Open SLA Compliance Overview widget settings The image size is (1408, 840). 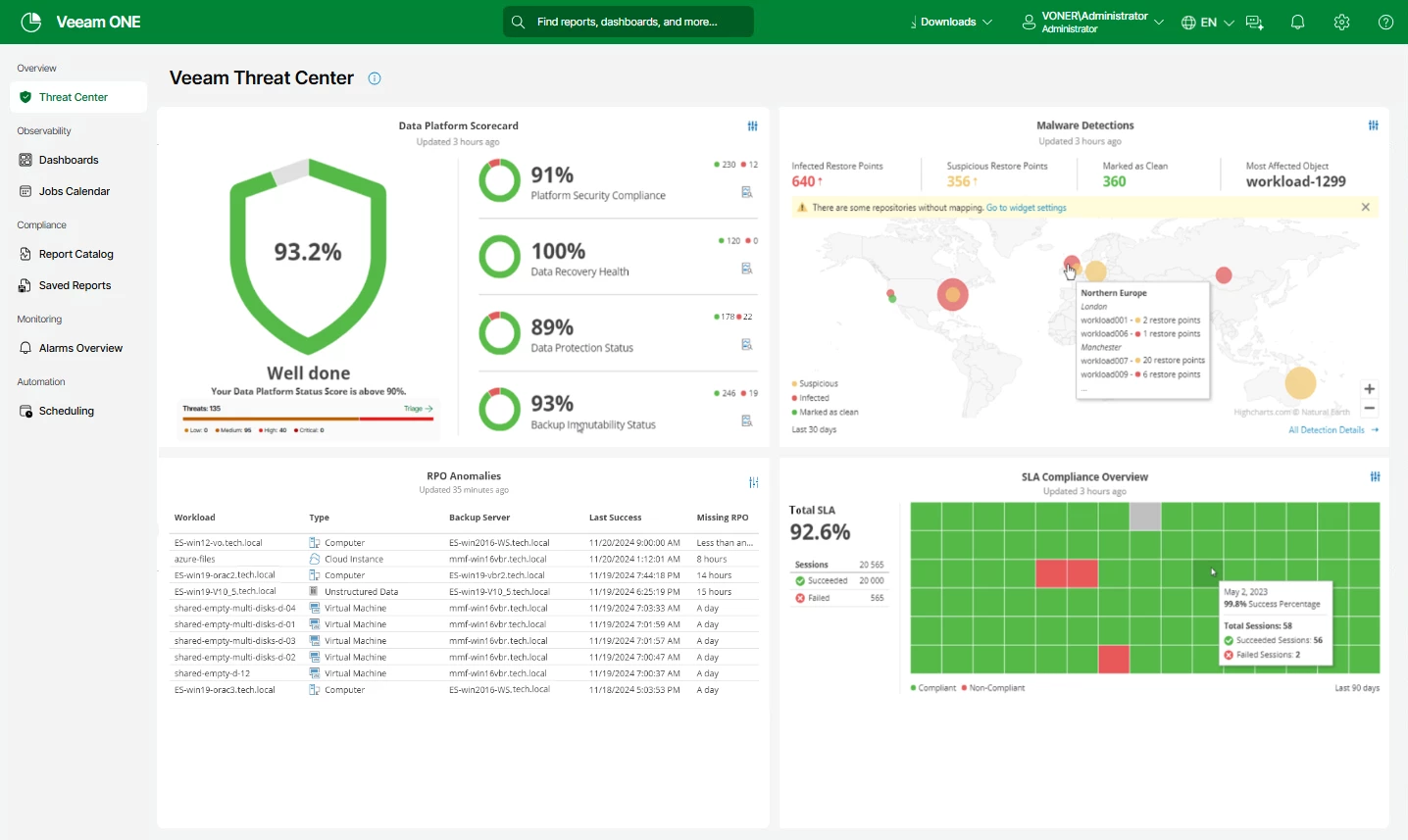tap(1376, 476)
